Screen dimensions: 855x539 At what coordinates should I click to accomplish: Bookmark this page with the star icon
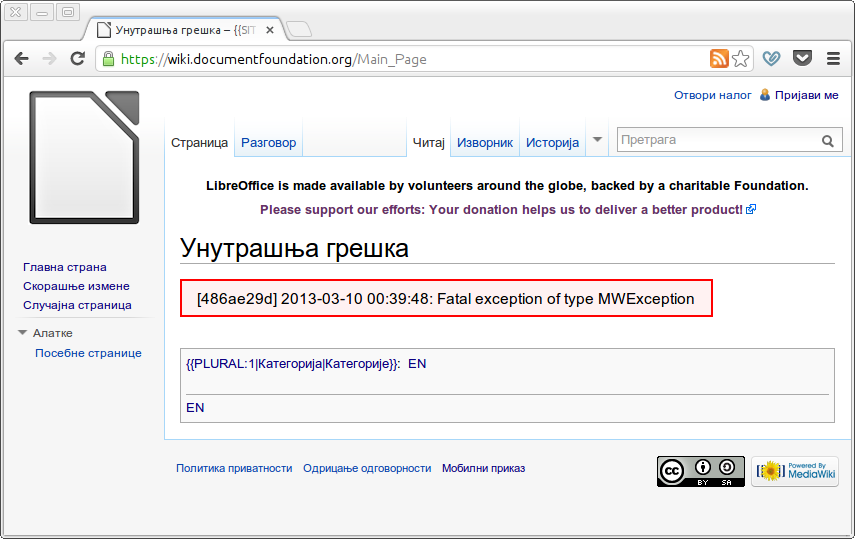[x=740, y=59]
